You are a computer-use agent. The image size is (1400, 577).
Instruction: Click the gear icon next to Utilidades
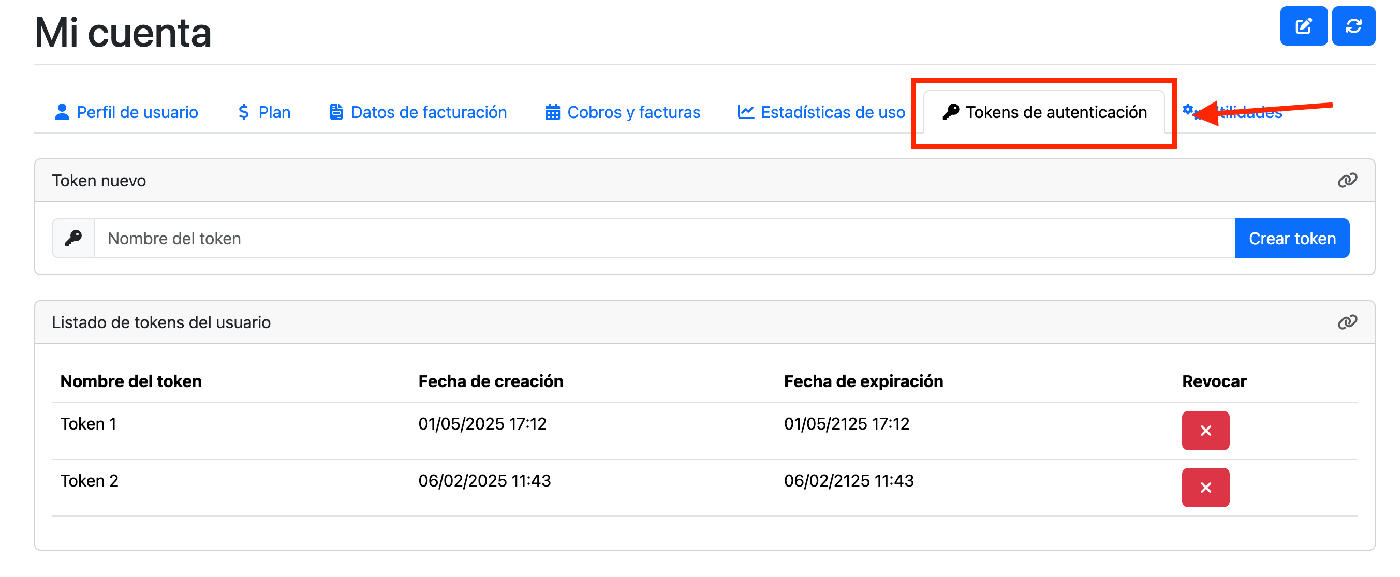coord(1189,112)
